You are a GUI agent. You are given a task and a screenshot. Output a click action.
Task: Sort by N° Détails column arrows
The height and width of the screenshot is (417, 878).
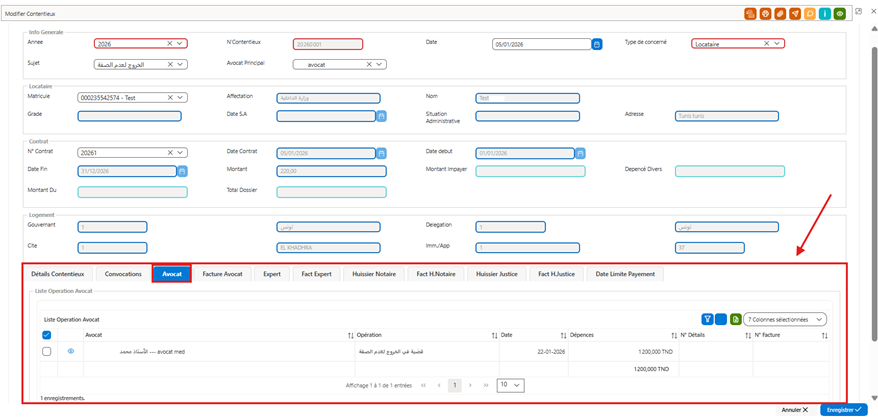click(x=748, y=335)
